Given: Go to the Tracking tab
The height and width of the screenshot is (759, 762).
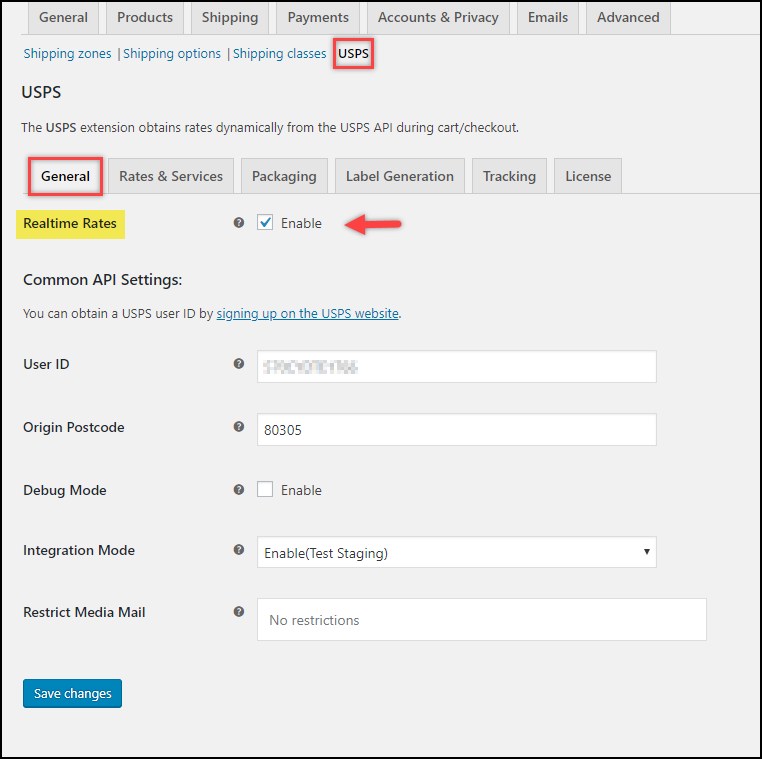Looking at the screenshot, I should click(509, 176).
